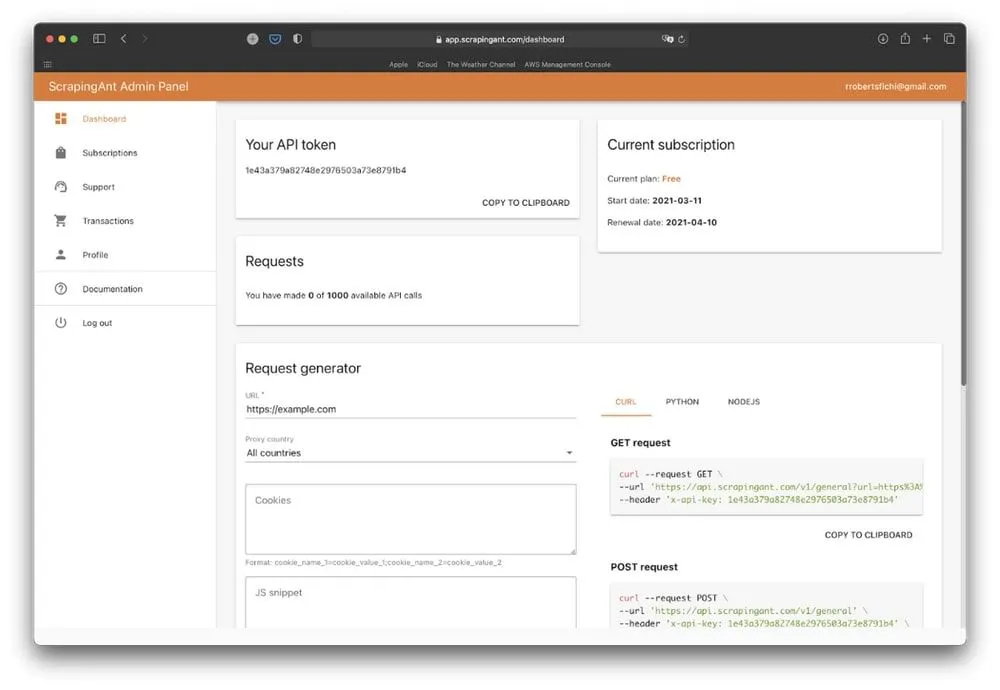Go back with Safari back arrow
The image size is (1000, 690).
click(124, 39)
